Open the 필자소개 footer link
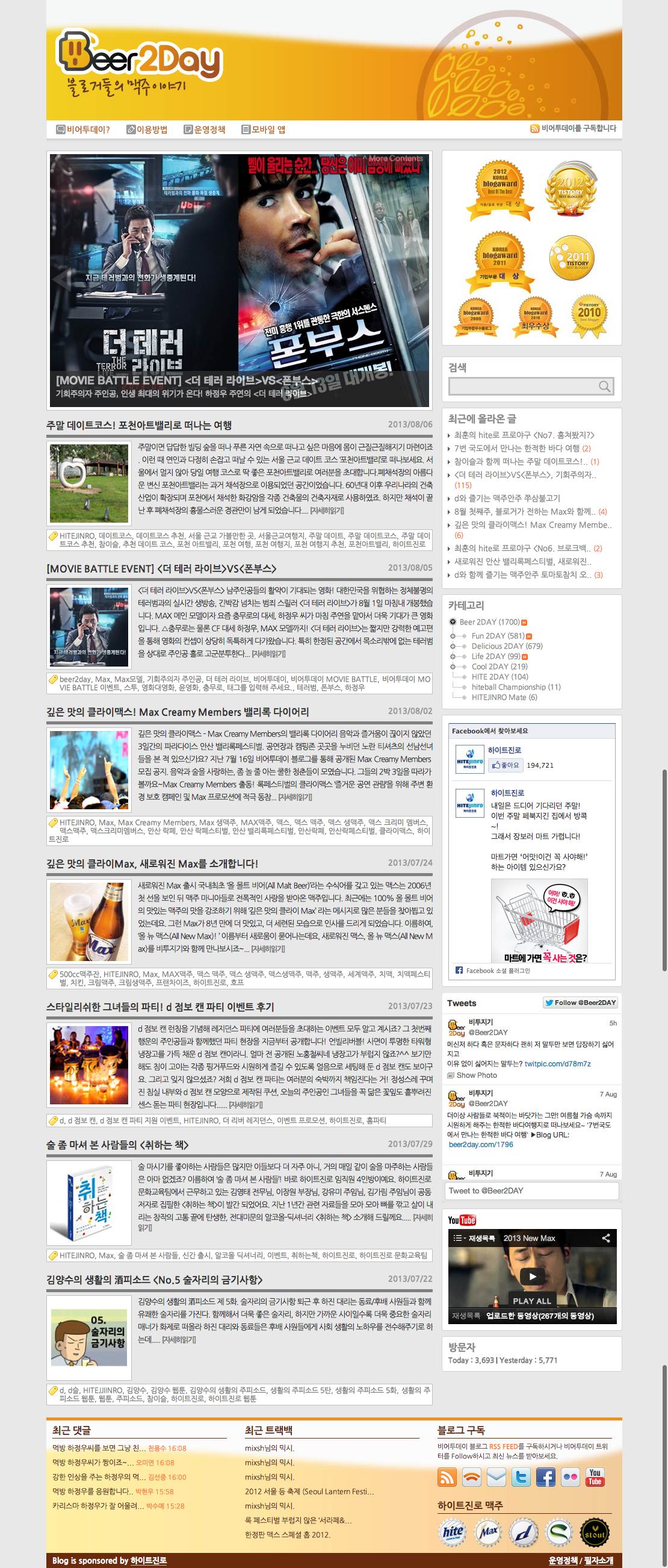The image size is (668, 1568). tap(599, 1561)
